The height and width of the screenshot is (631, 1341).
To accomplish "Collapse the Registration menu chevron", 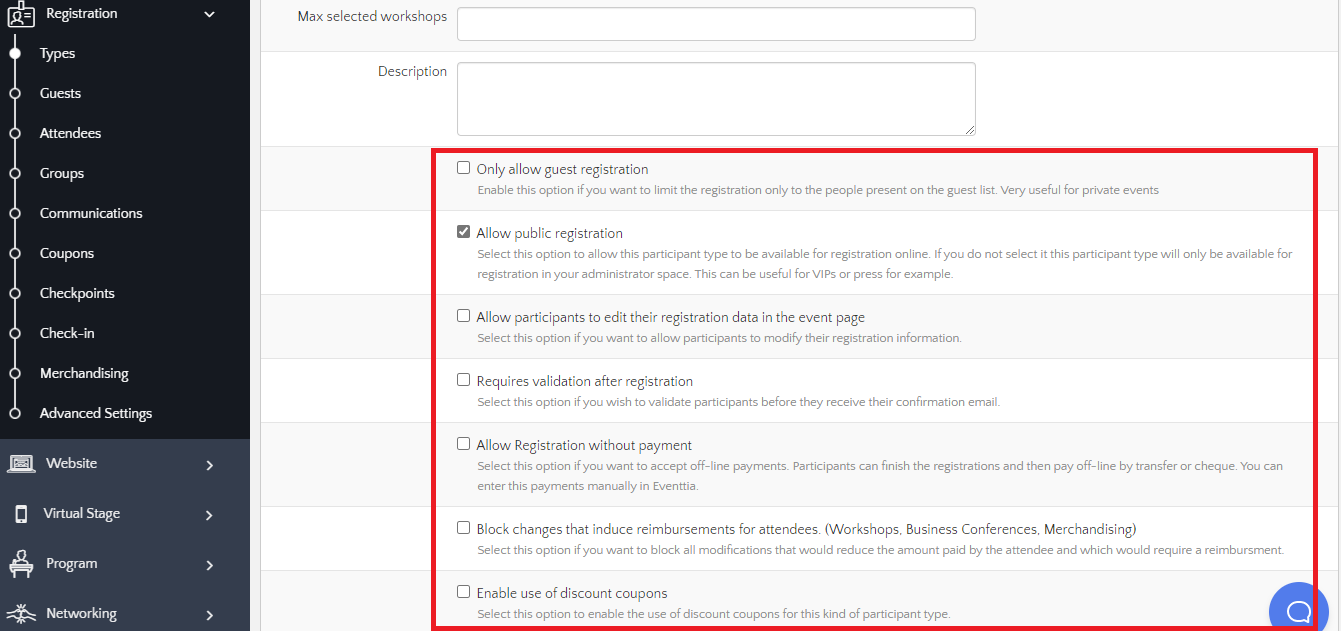I will [x=209, y=14].
